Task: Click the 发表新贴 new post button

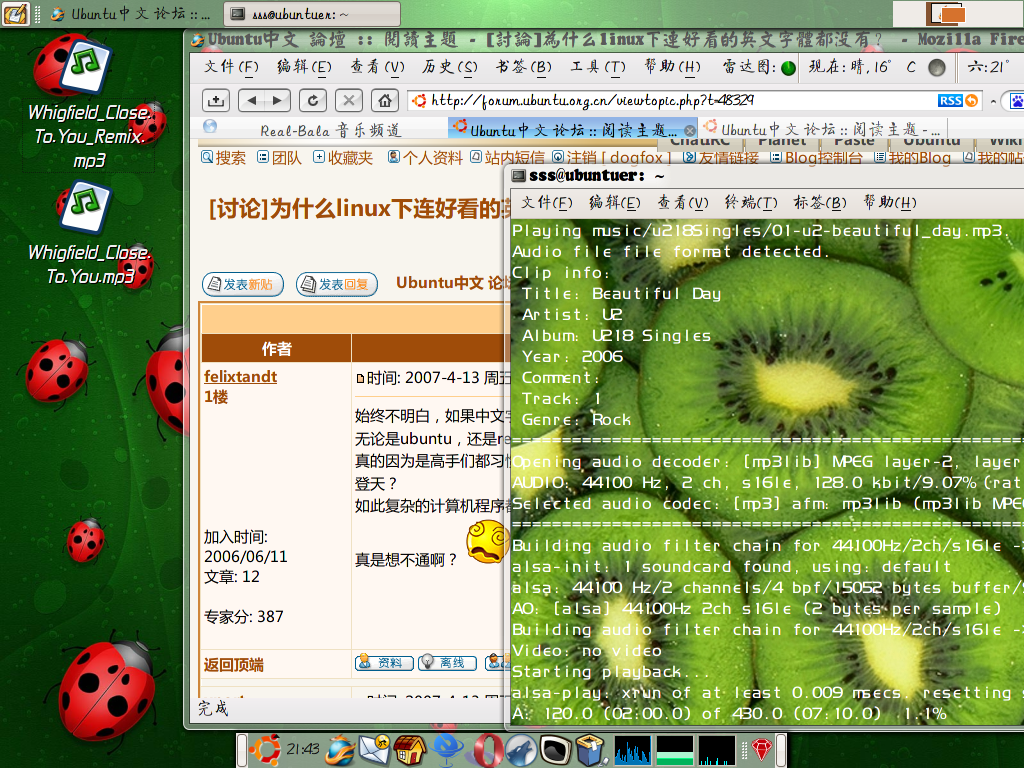Action: [242, 285]
